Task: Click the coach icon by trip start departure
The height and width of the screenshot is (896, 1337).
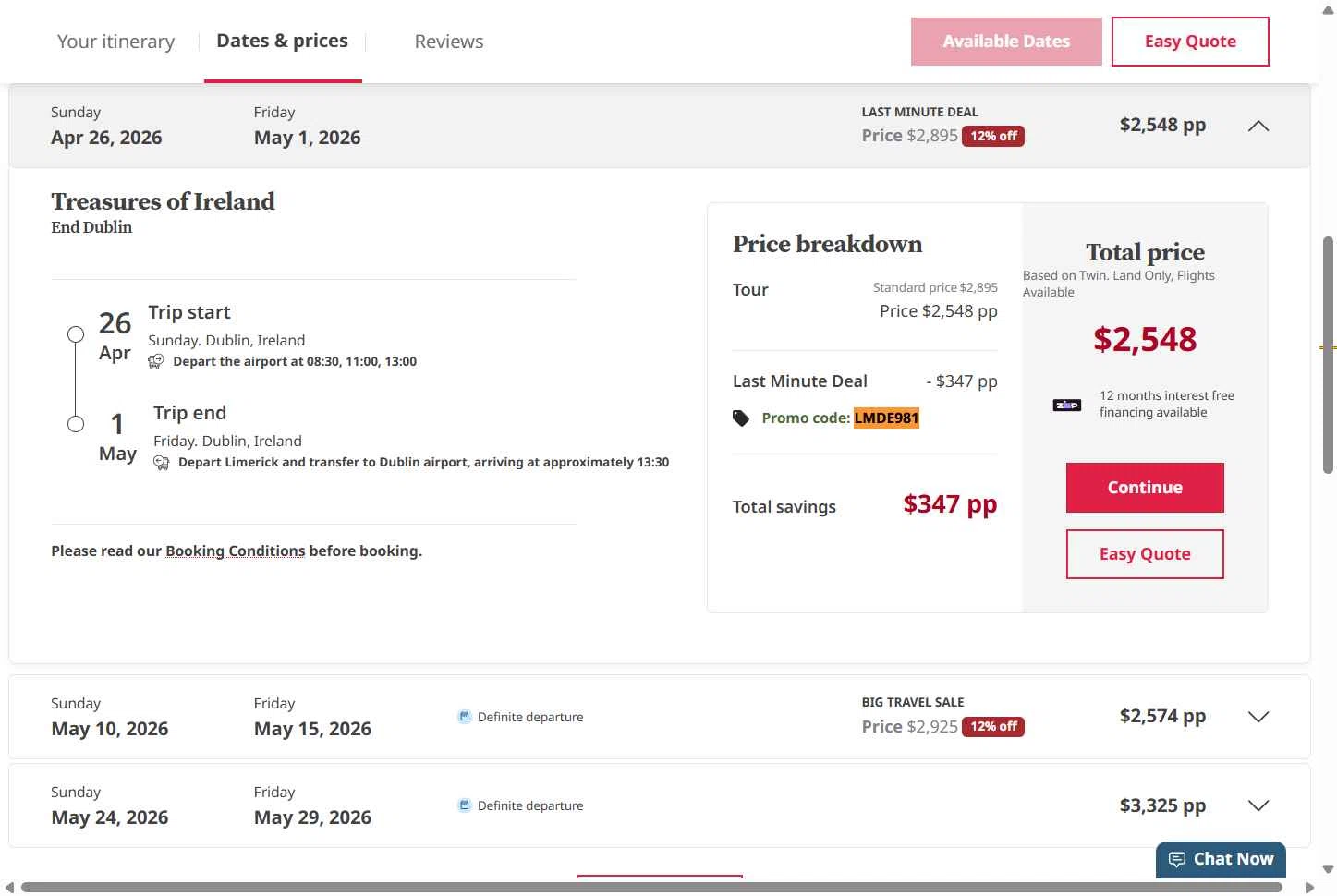Action: [x=156, y=361]
